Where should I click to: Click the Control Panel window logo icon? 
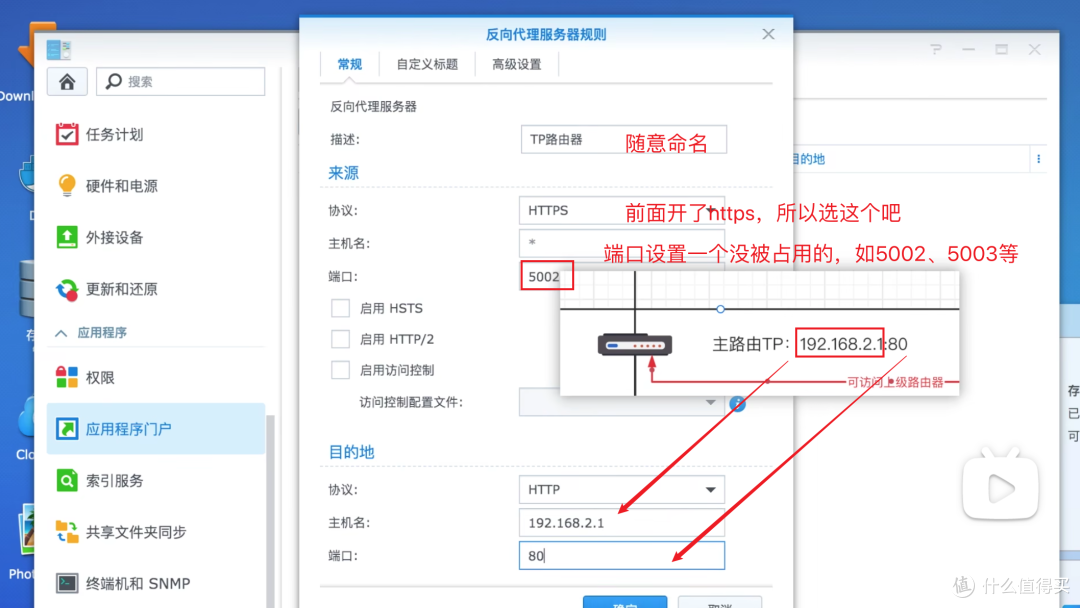click(59, 50)
